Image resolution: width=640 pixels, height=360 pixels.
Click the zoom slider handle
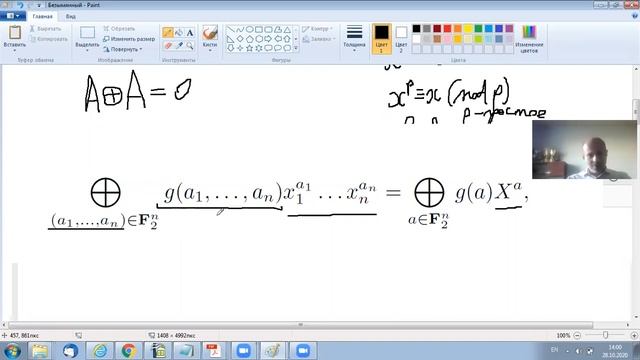605,335
